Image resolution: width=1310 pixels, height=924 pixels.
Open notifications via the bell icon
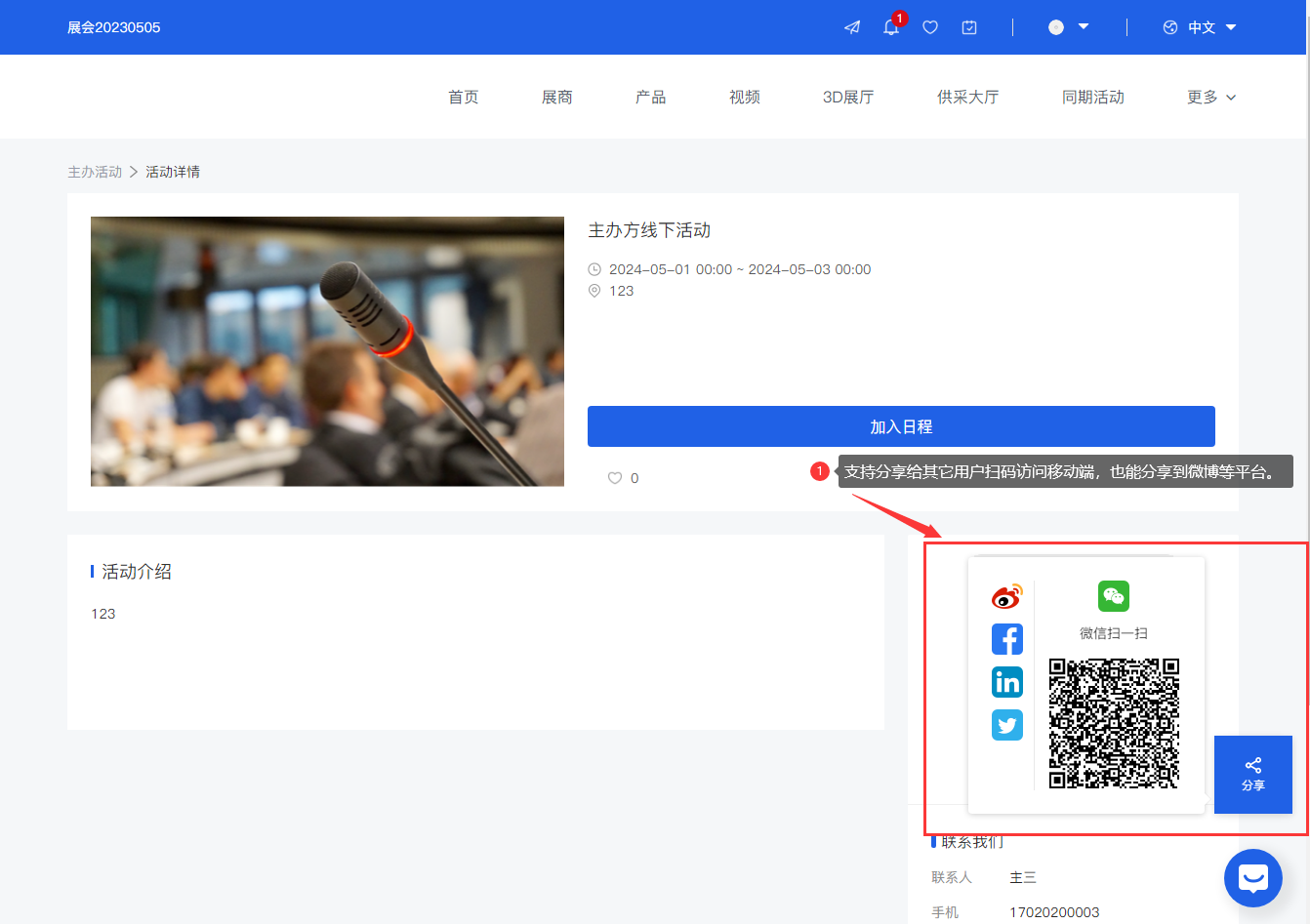pos(890,27)
